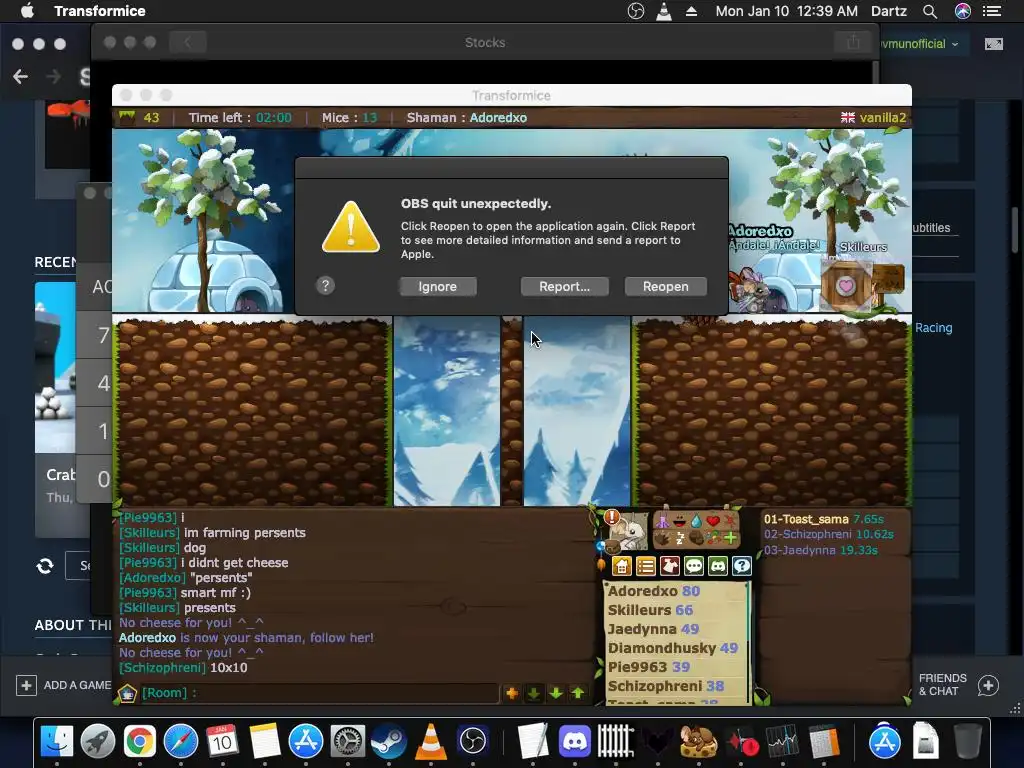Click the chat channel icon beside Room
Viewport: 1024px width, 768px height.
pos(127,693)
